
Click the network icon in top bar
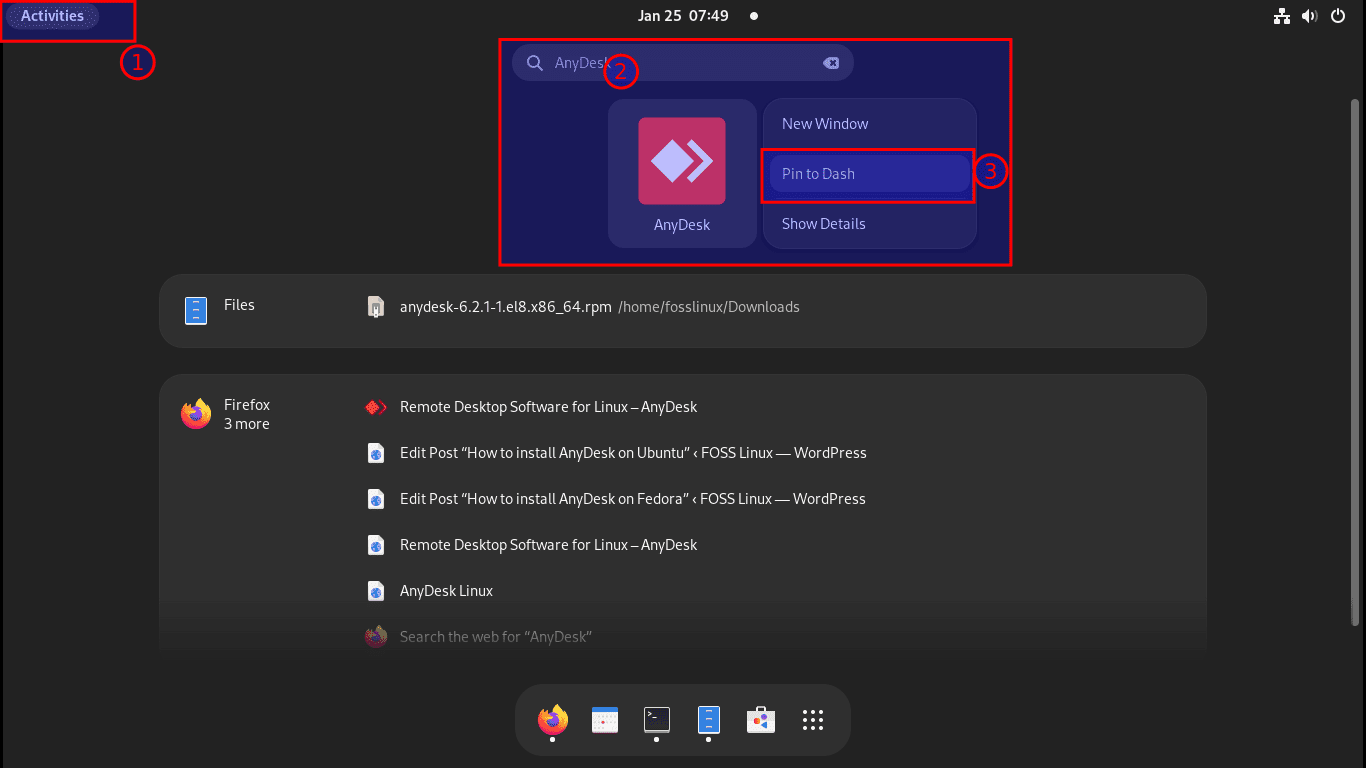pos(1281,16)
